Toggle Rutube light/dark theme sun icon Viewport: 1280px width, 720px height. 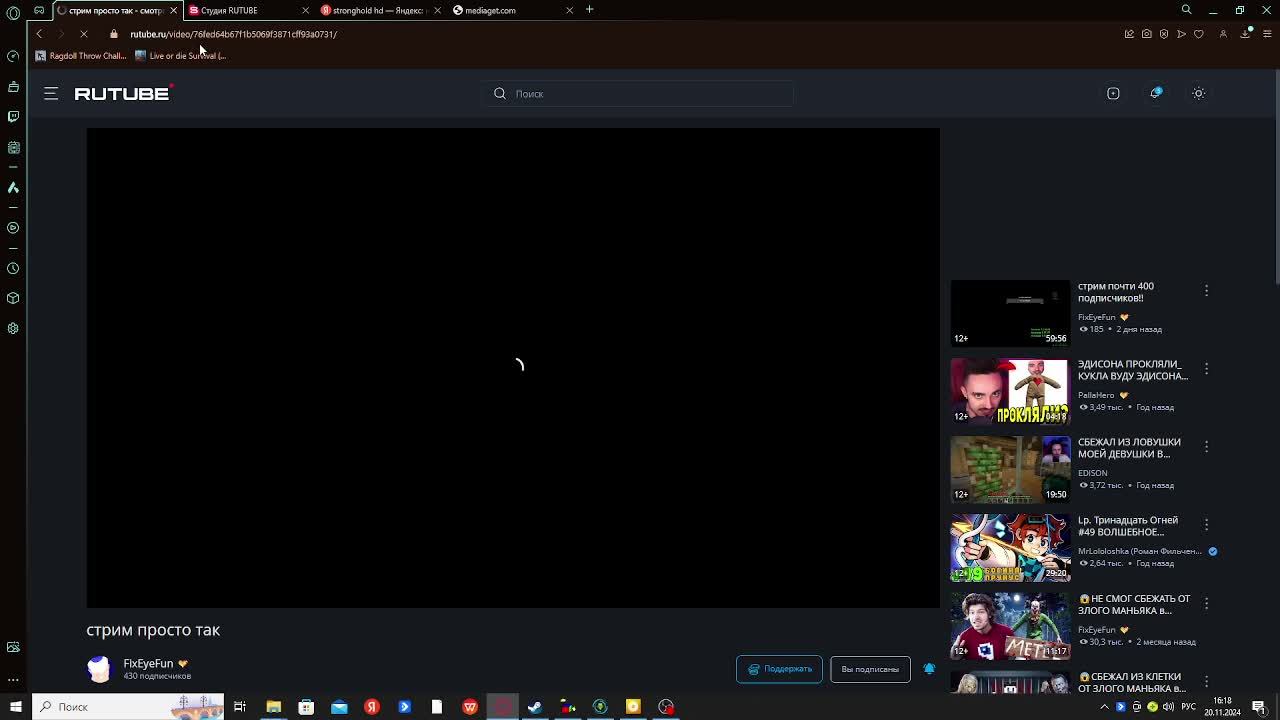(x=1199, y=93)
